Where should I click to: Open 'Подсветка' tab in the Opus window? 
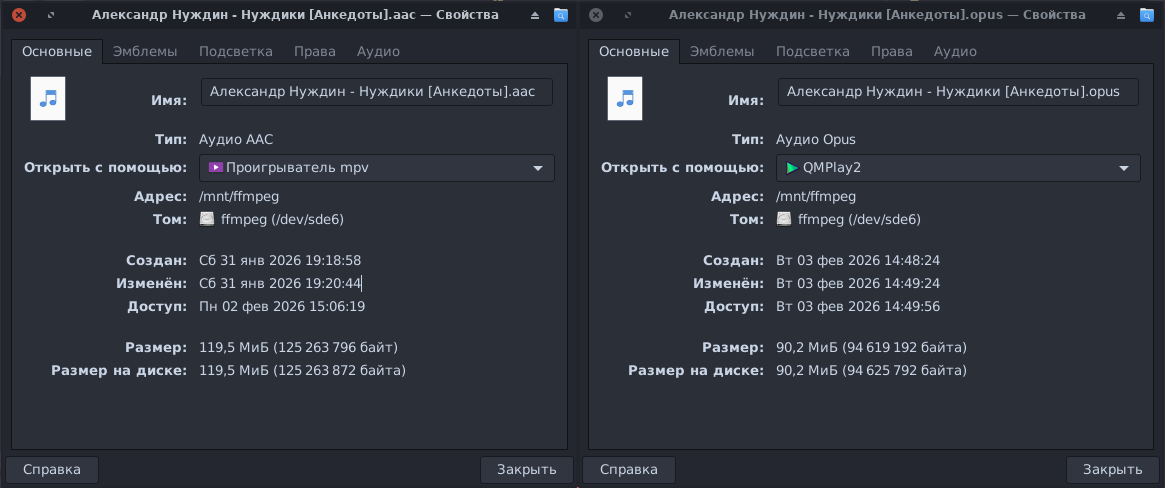click(x=812, y=52)
